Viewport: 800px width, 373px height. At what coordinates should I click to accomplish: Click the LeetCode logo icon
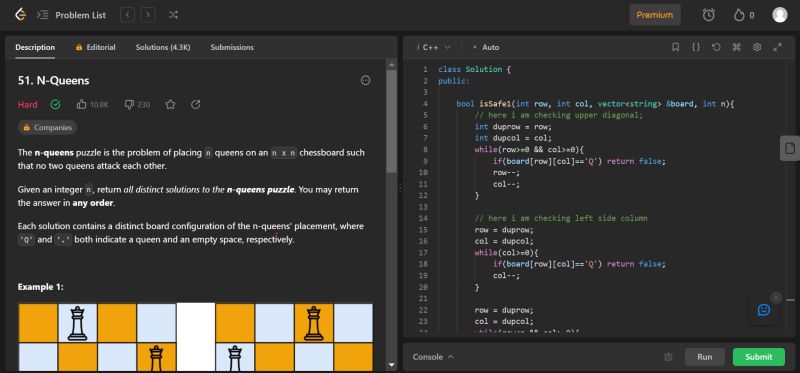coord(20,15)
